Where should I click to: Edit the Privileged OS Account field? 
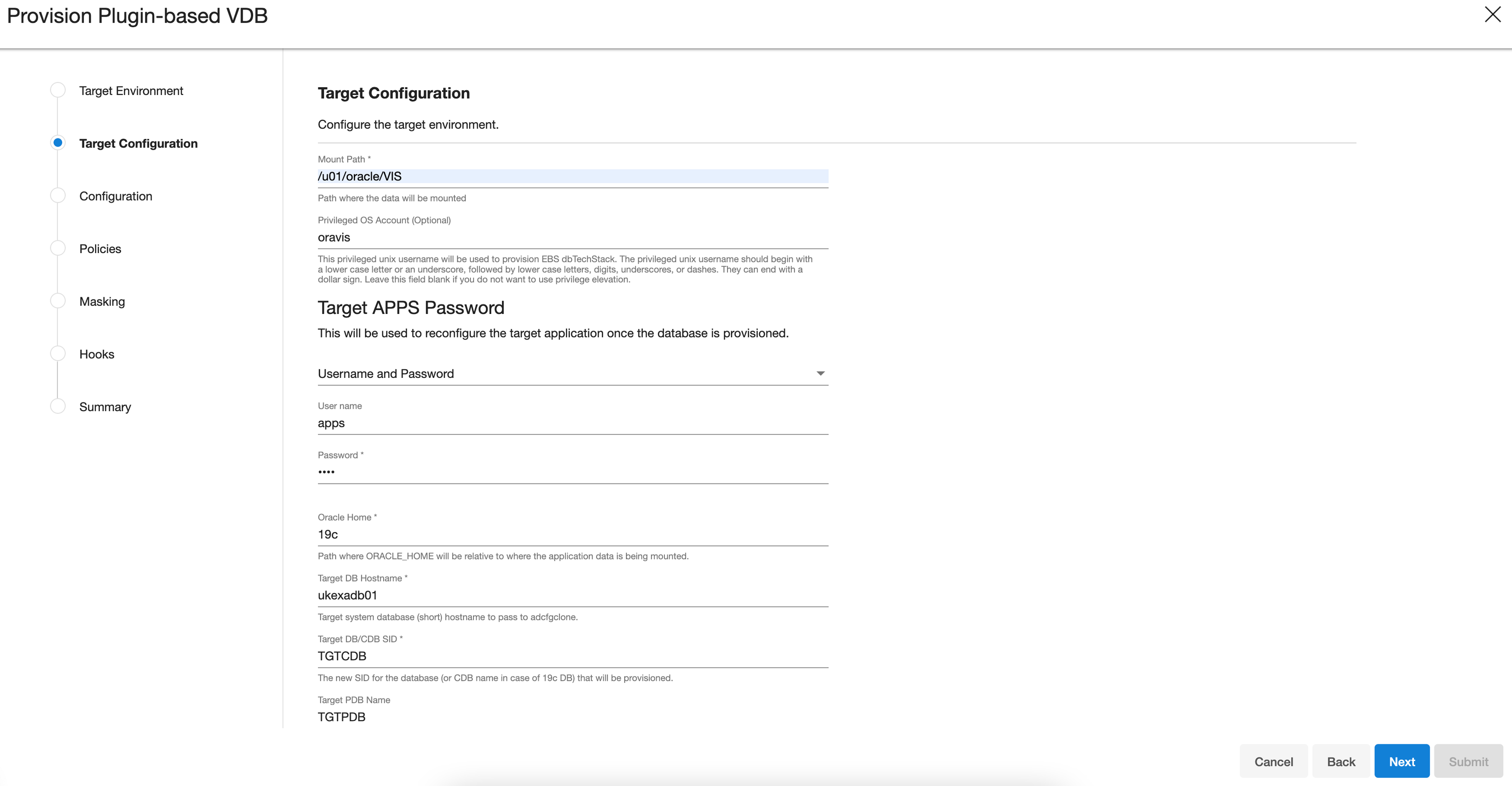572,238
